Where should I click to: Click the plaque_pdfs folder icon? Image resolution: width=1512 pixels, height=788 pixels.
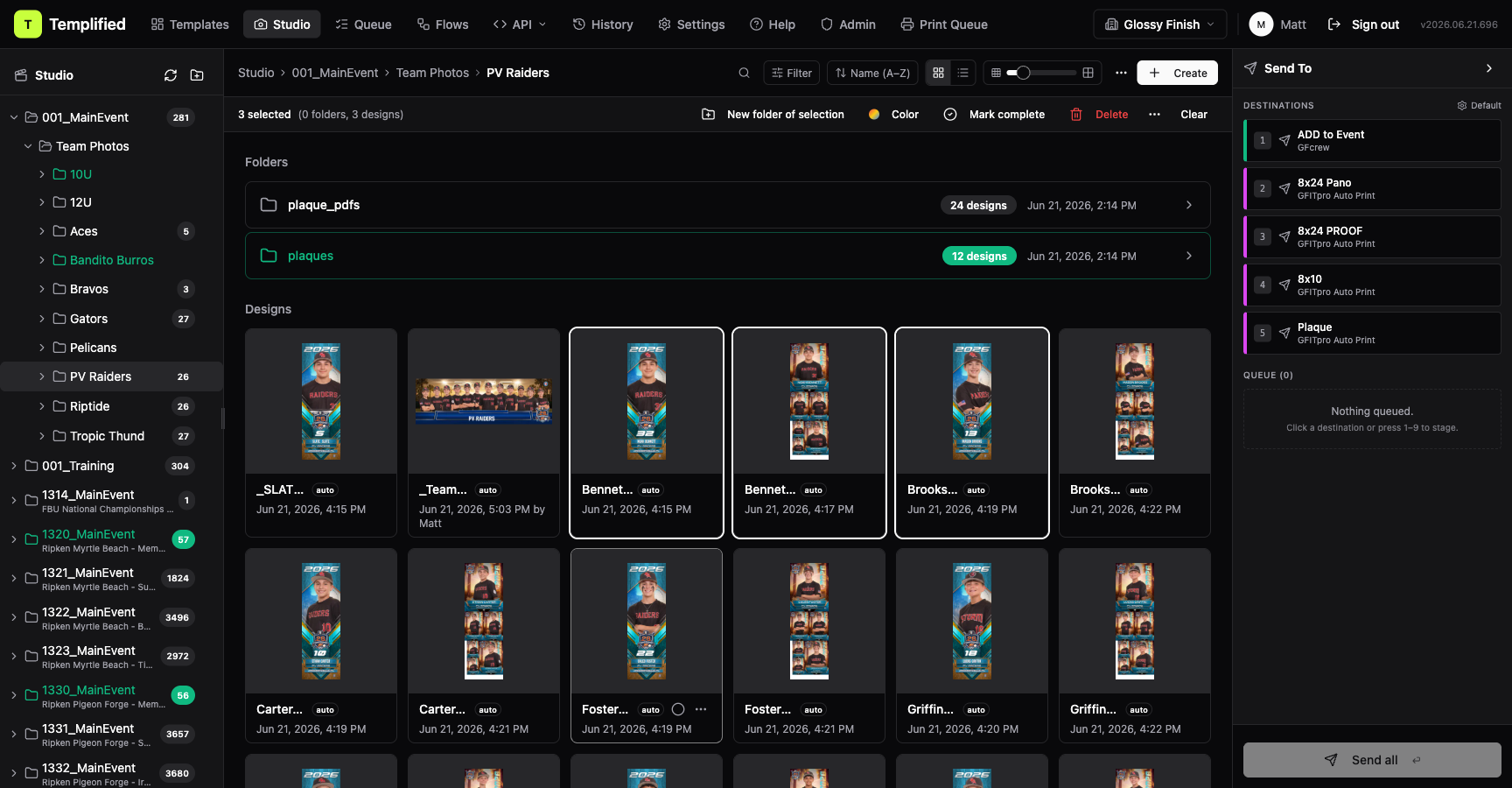[x=269, y=205]
